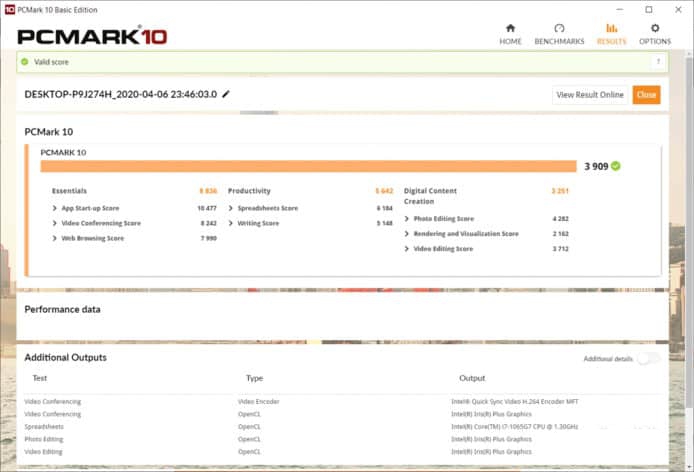Toggle the Additional details switch
694x472 pixels.
click(x=648, y=359)
